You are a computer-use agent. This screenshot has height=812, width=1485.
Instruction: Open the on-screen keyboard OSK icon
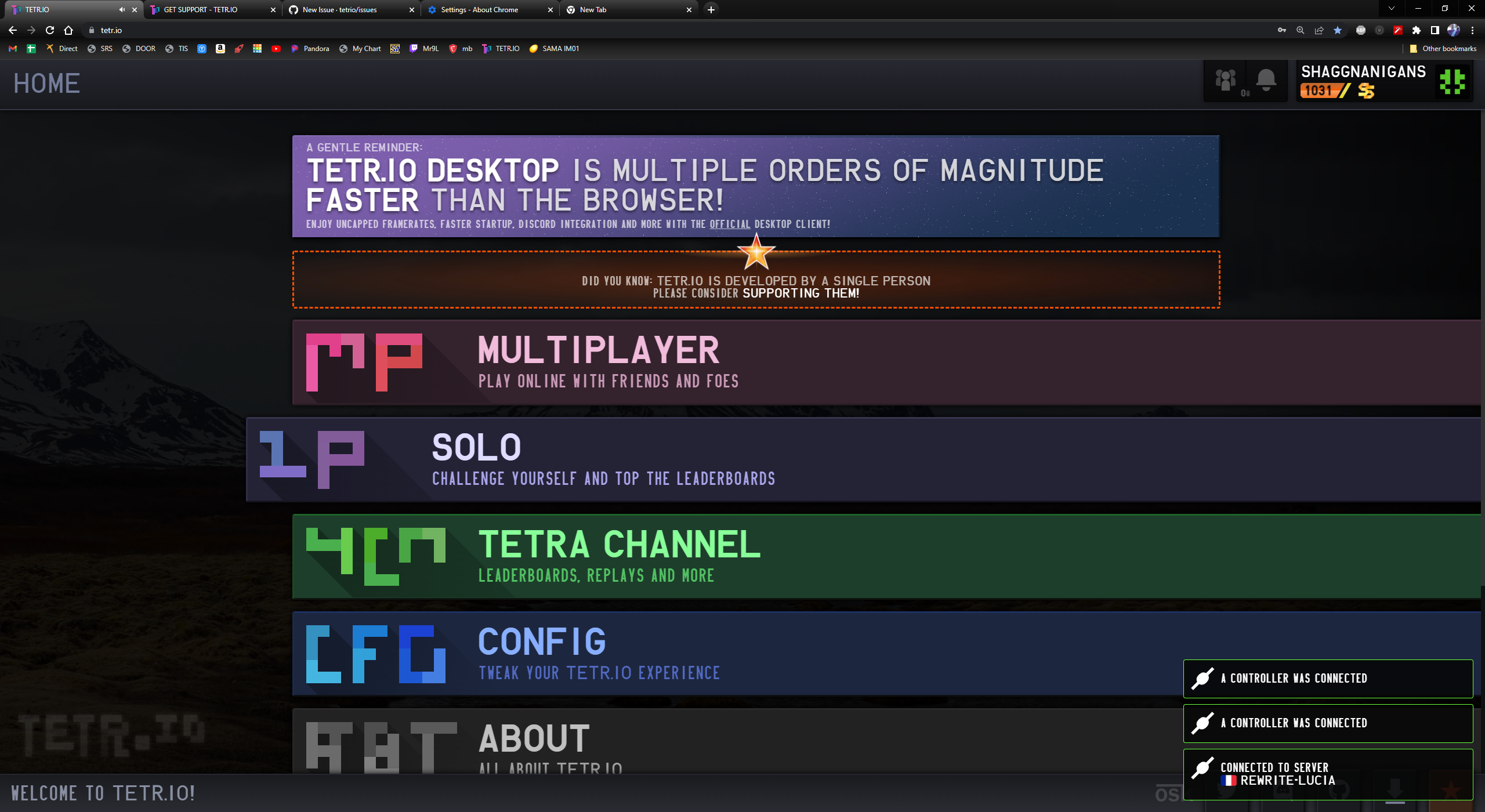(x=1169, y=793)
